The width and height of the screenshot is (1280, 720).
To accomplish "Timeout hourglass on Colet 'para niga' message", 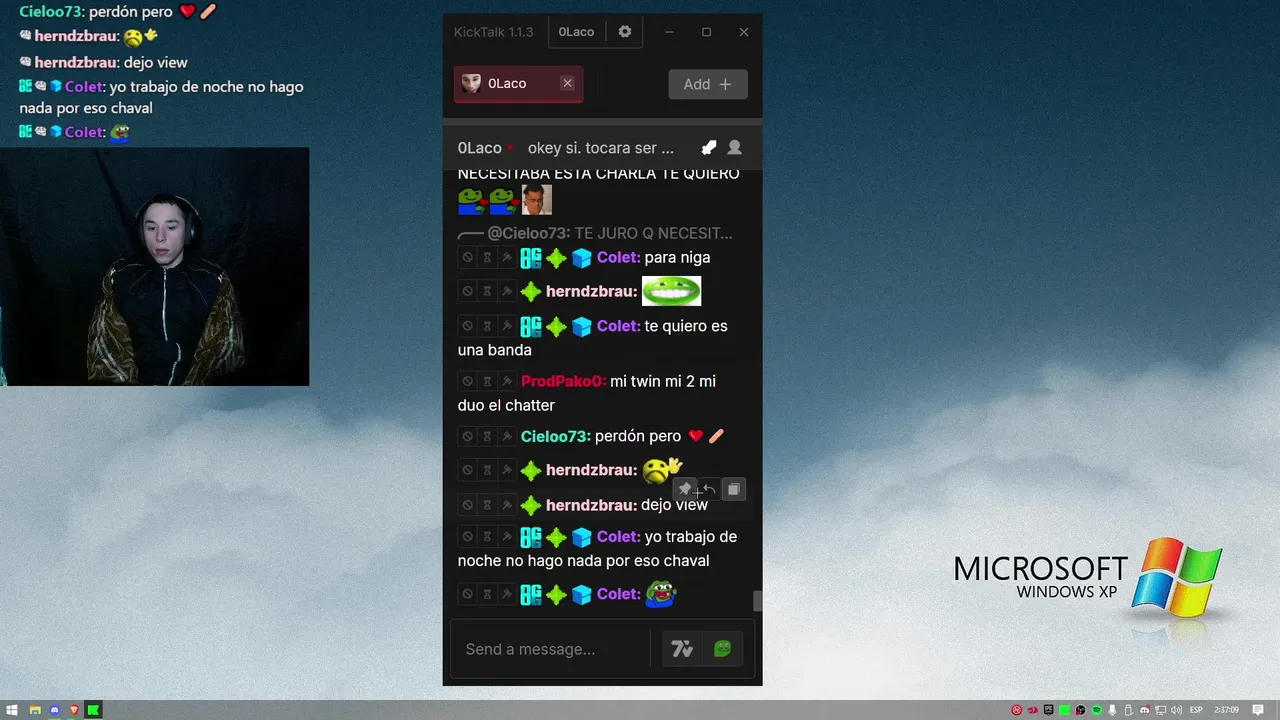I will pos(487,258).
